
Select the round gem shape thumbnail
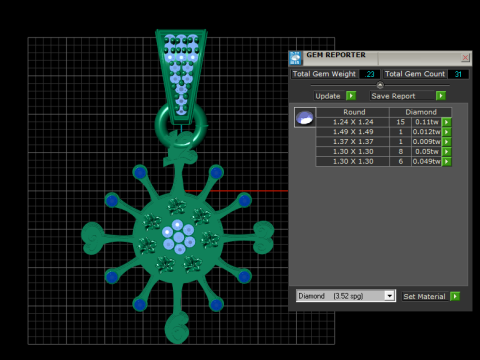coord(305,117)
